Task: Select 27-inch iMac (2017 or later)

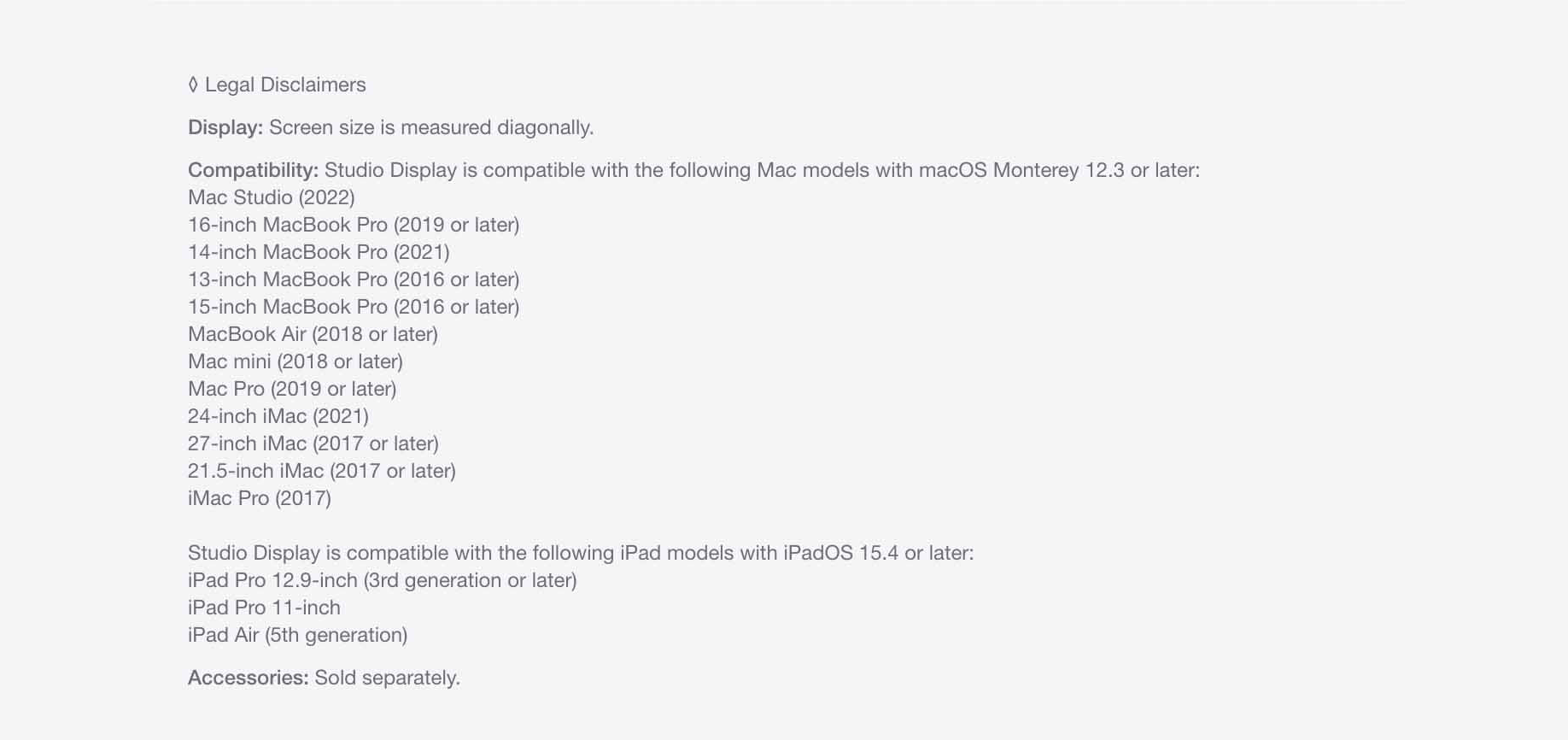Action: click(x=313, y=443)
